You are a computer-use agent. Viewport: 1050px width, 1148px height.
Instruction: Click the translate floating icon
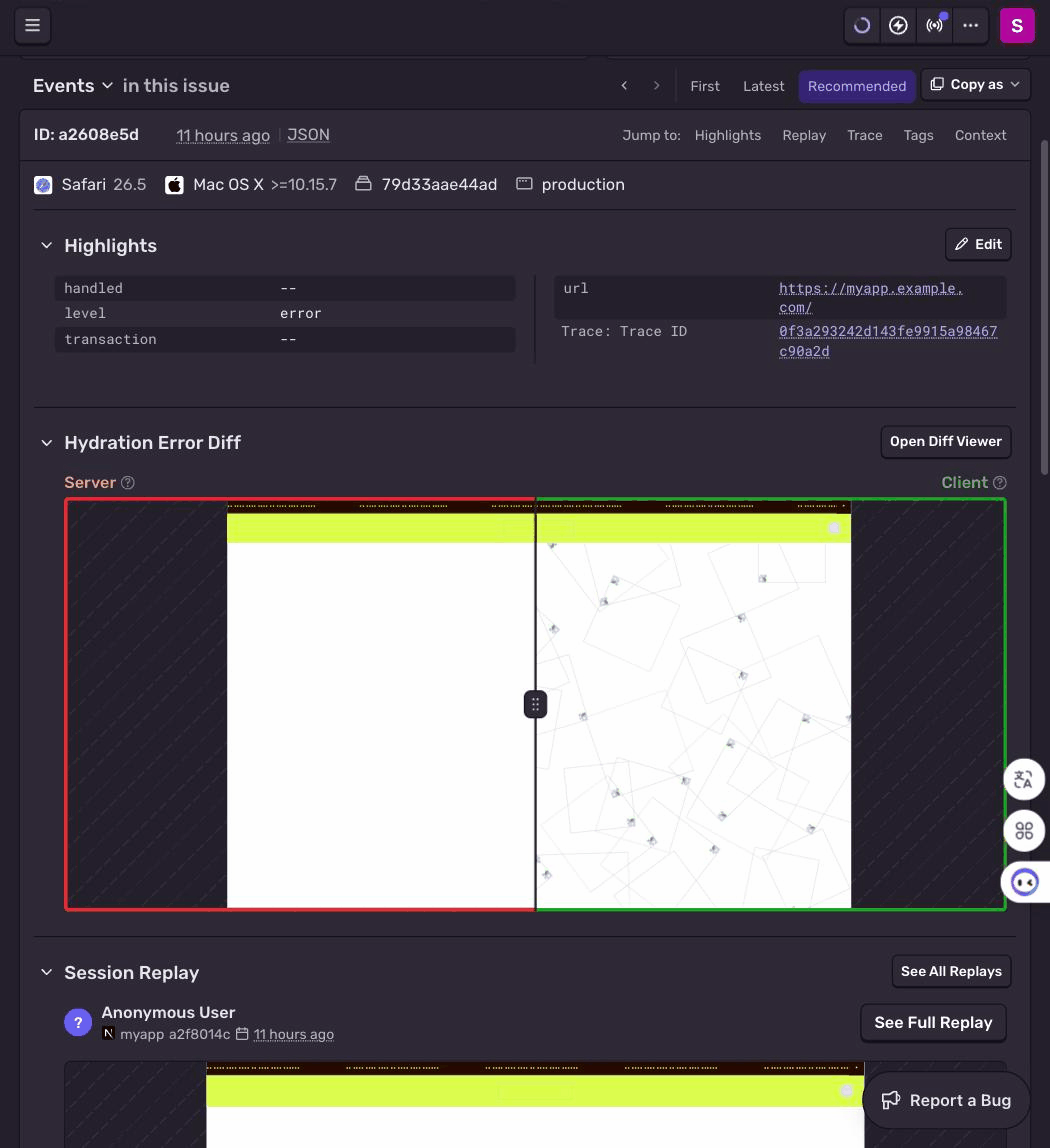(x=1024, y=780)
